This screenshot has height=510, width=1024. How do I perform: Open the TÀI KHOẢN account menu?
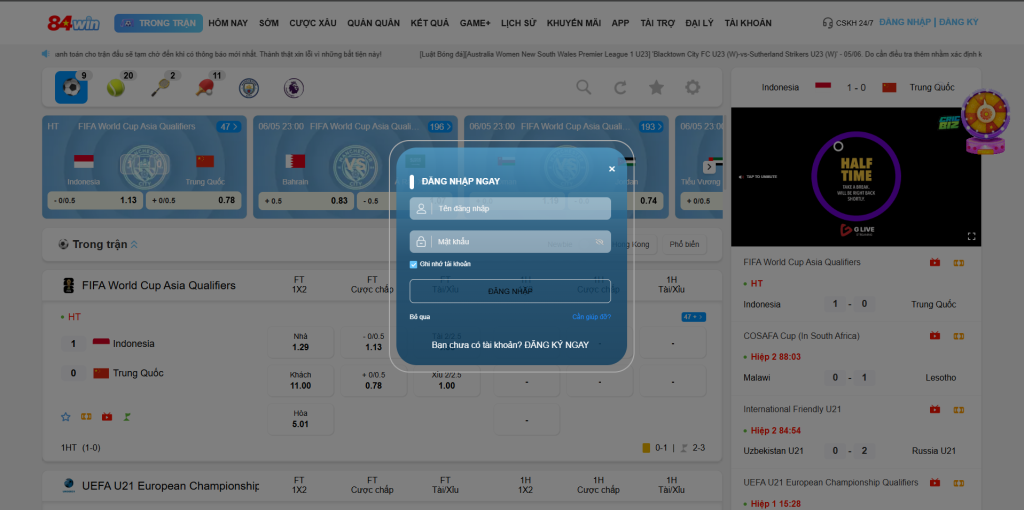coord(748,23)
